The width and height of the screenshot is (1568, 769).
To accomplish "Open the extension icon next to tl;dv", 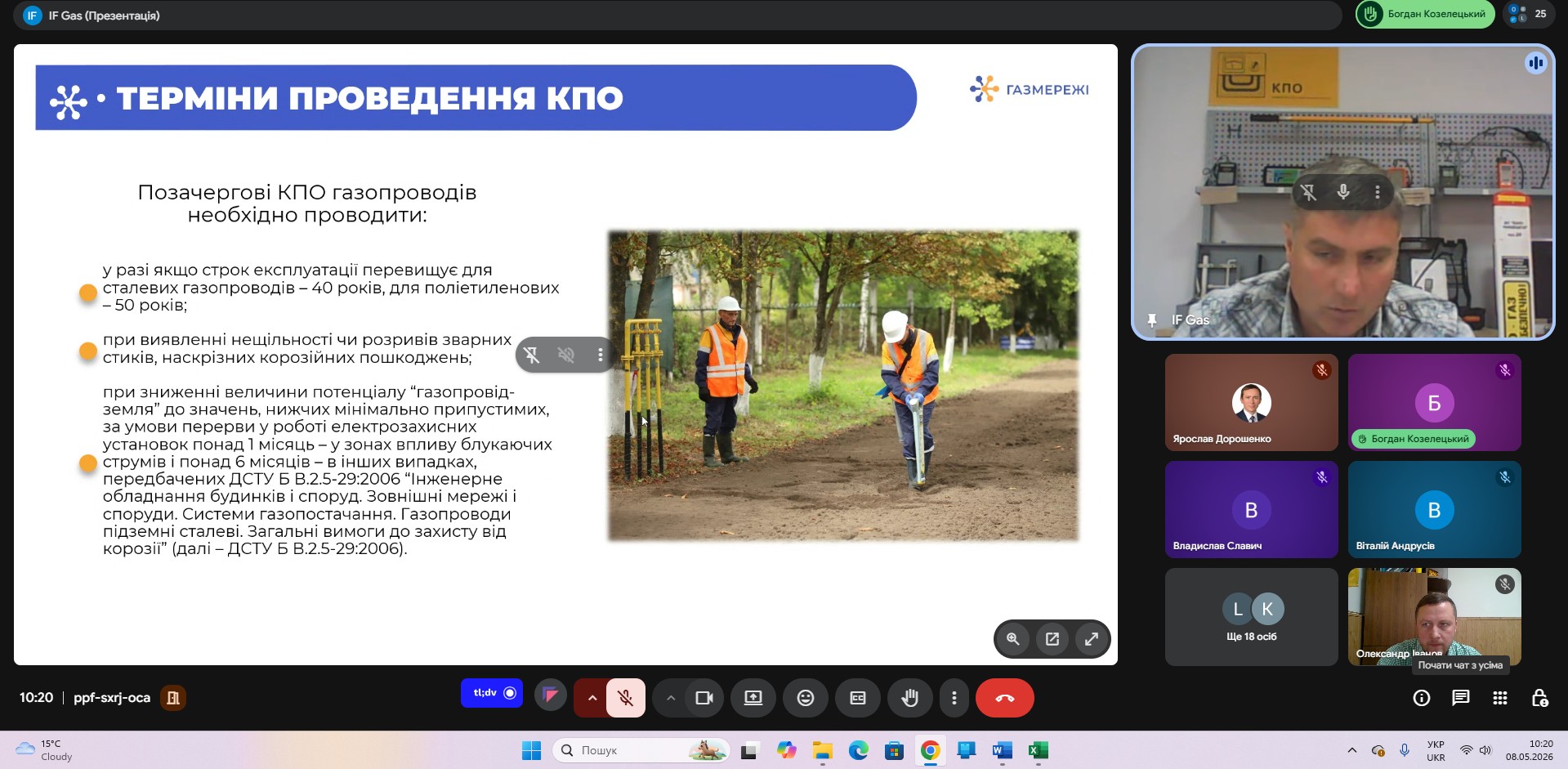I will pyautogui.click(x=551, y=695).
